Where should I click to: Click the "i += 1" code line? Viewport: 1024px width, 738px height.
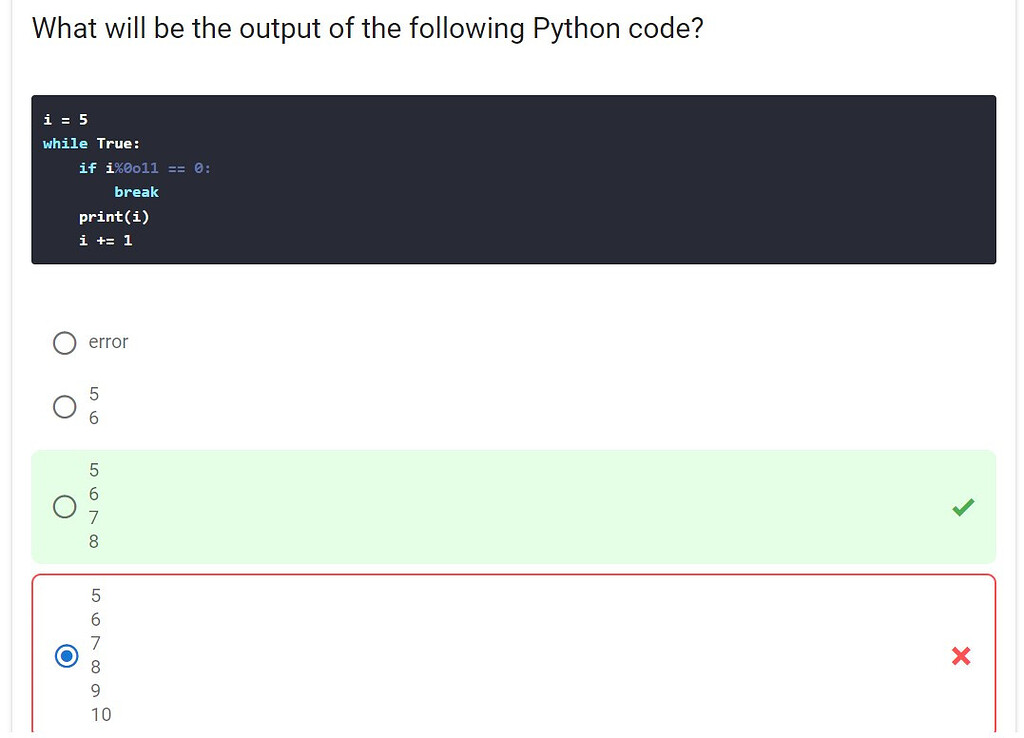[x=105, y=240]
